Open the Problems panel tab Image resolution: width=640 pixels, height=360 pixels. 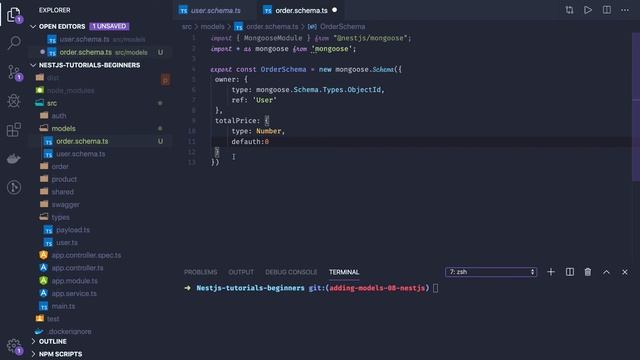coord(200,272)
